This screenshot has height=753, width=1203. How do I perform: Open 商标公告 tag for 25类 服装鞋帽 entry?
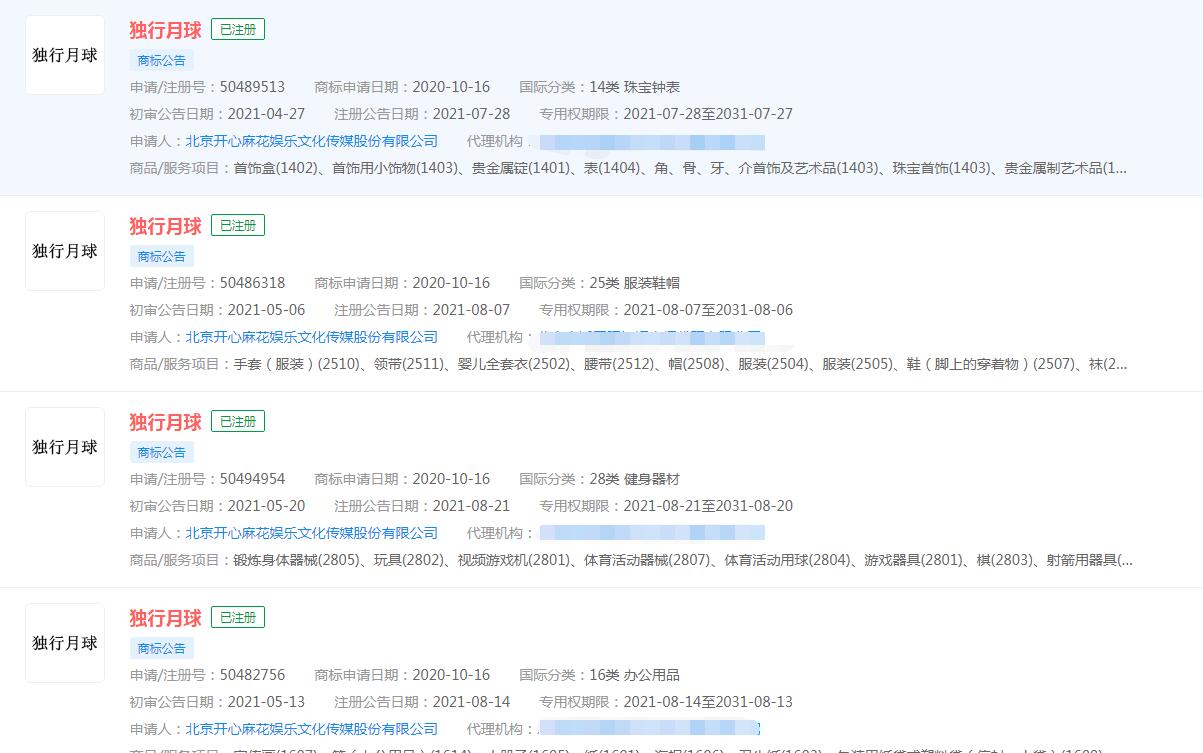click(162, 256)
